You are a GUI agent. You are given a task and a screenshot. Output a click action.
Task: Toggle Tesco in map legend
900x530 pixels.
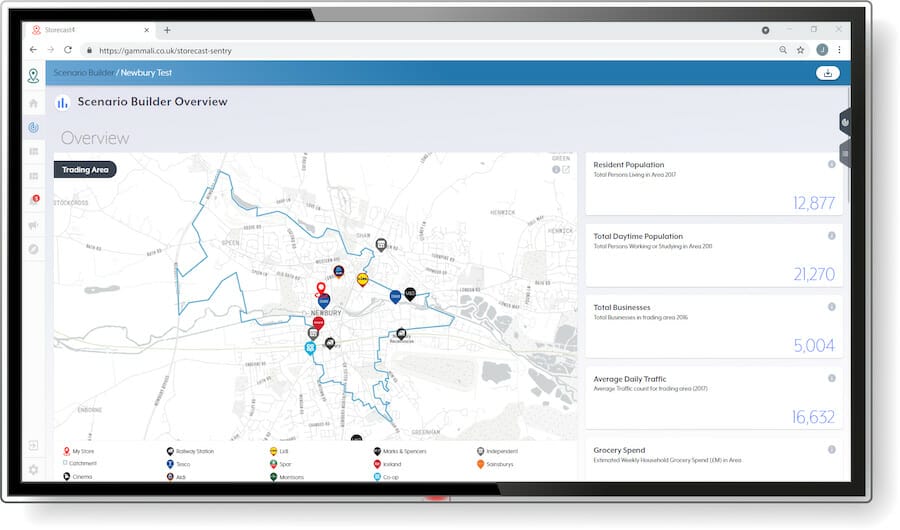coord(178,464)
